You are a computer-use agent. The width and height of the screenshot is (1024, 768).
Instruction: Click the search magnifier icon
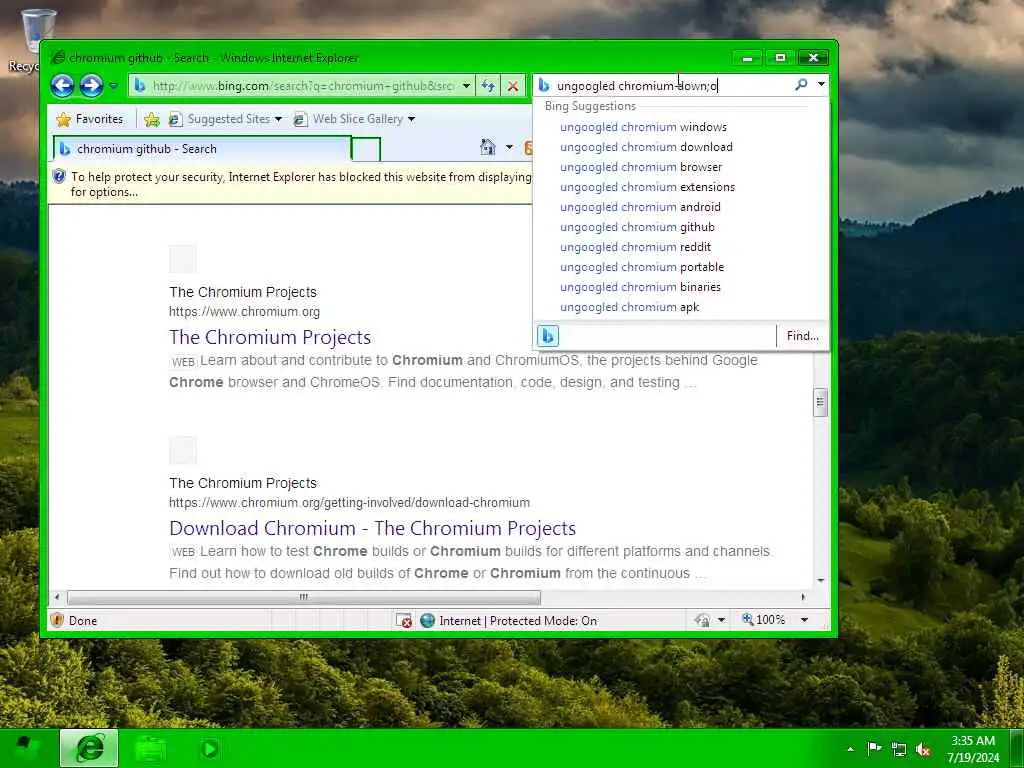point(801,85)
